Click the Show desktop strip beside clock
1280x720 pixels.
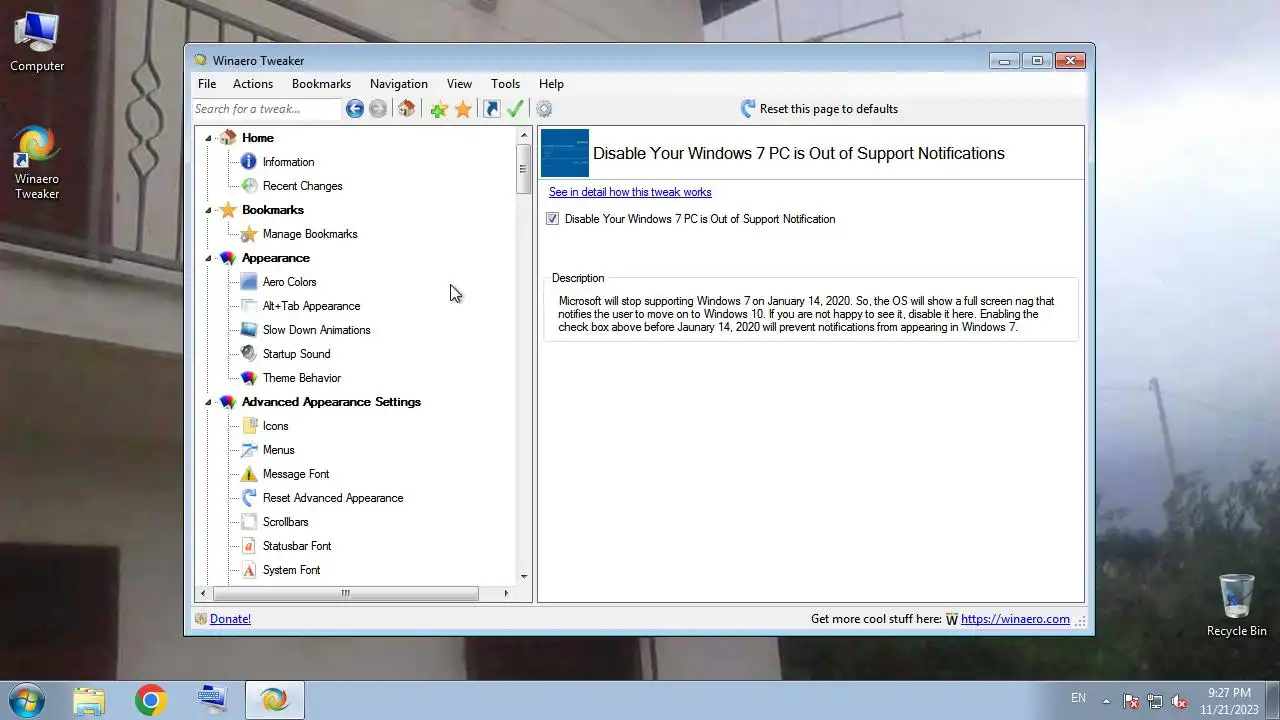[x=1273, y=700]
